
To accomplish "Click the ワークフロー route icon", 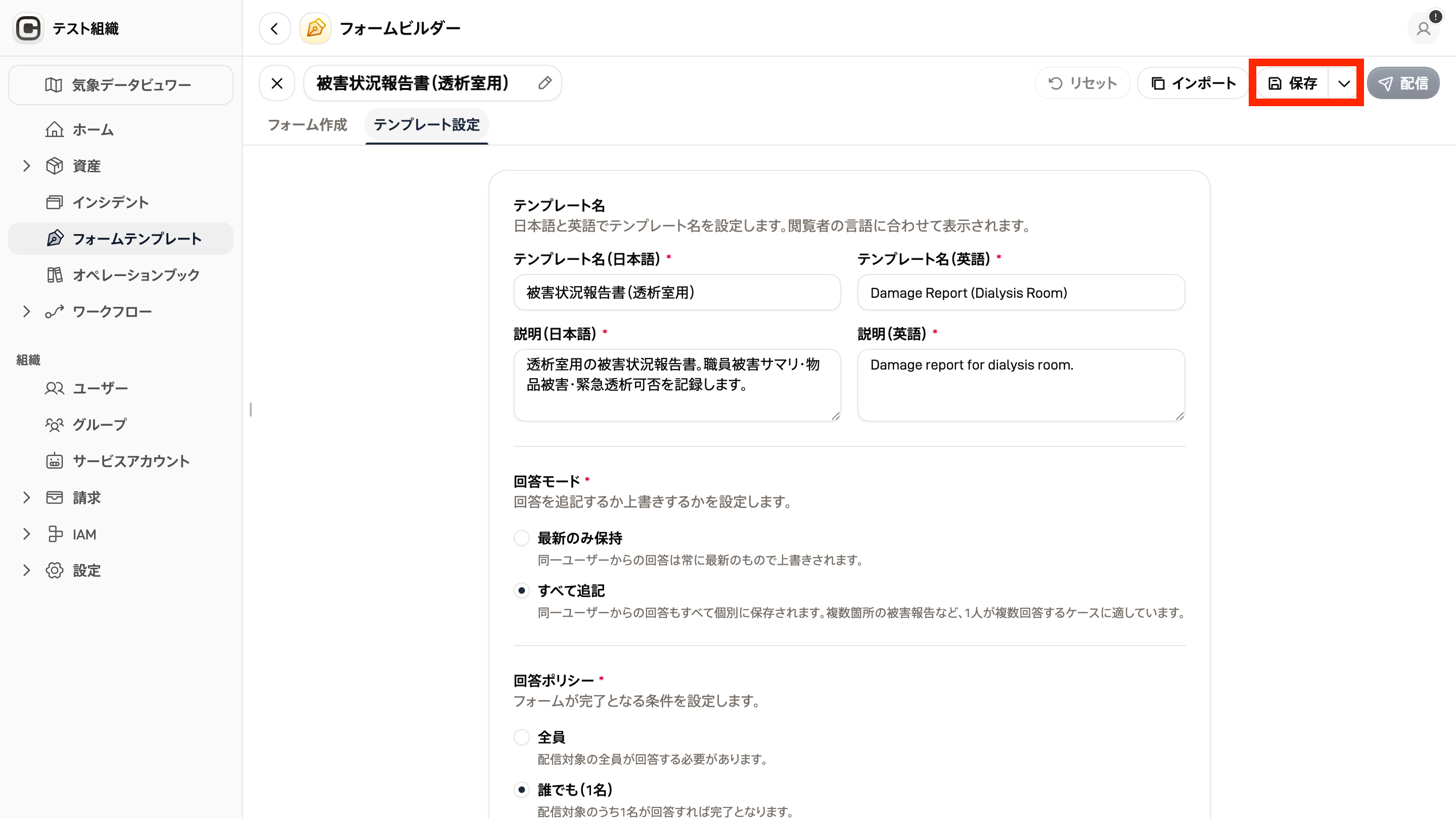I will [x=54, y=311].
